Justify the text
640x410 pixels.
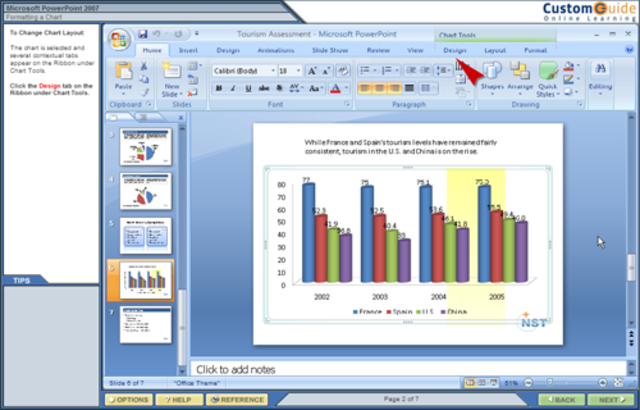click(409, 88)
